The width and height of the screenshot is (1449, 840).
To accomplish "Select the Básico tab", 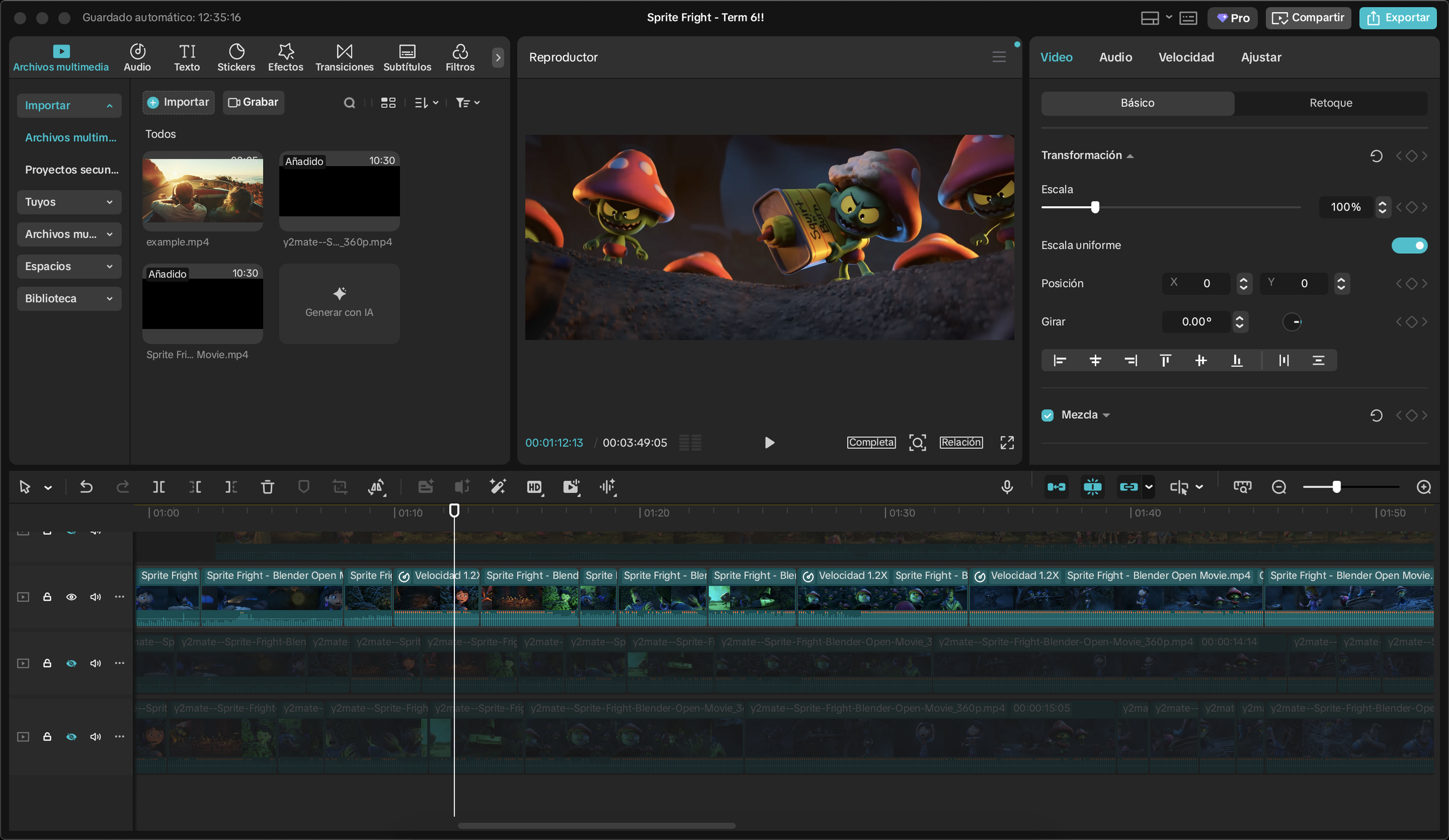I will click(1137, 103).
